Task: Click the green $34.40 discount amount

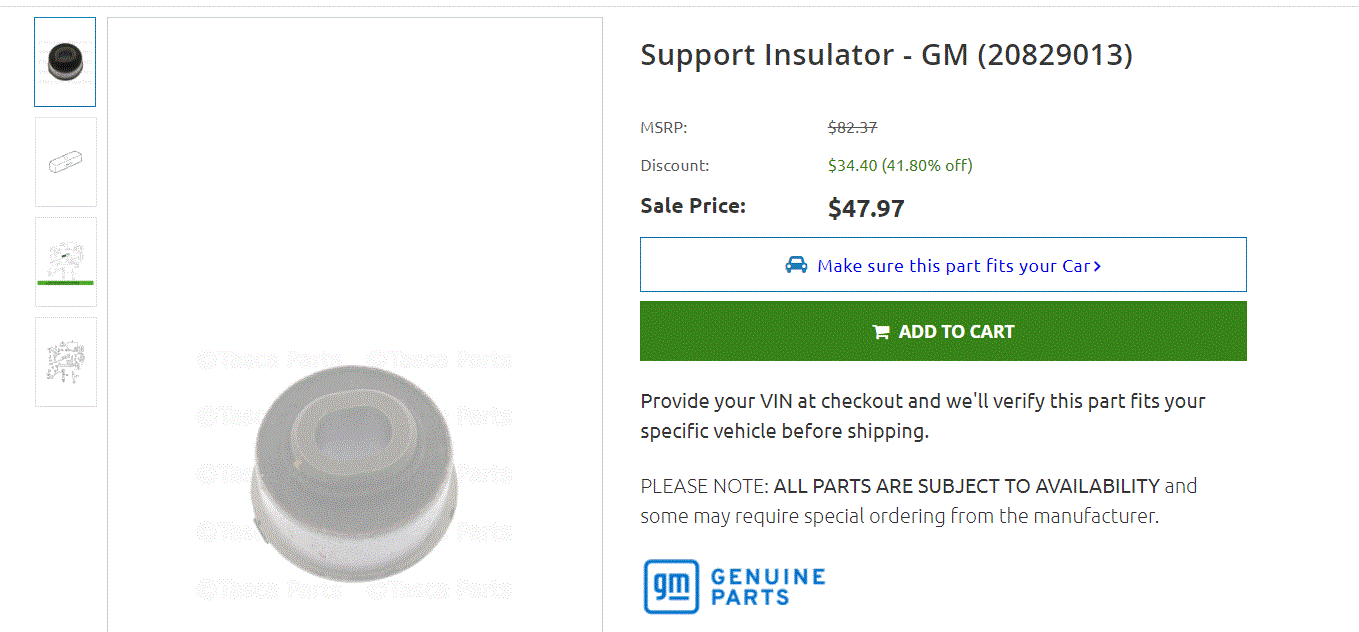Action: [851, 165]
